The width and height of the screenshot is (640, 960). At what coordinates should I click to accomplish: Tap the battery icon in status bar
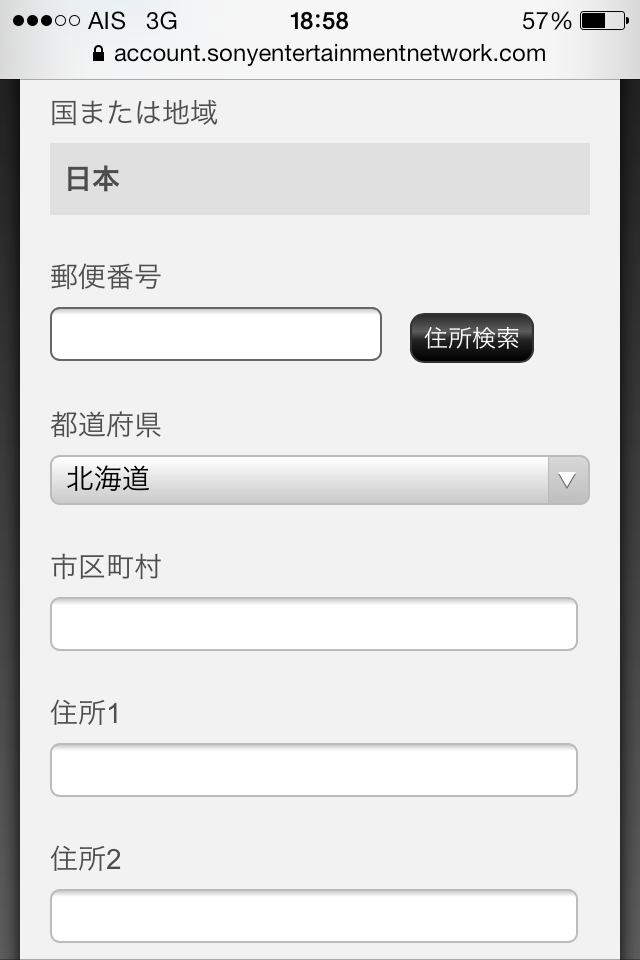[603, 20]
